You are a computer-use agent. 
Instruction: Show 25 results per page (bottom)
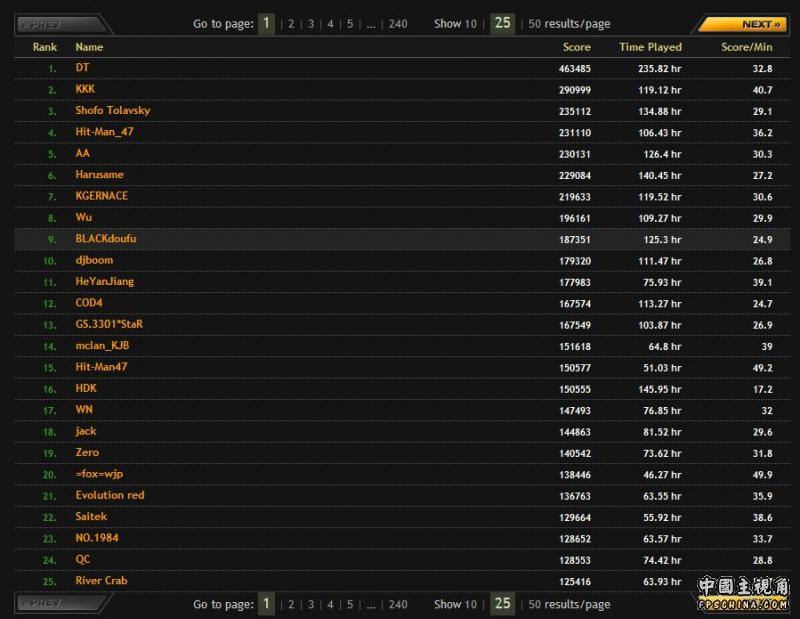point(503,604)
